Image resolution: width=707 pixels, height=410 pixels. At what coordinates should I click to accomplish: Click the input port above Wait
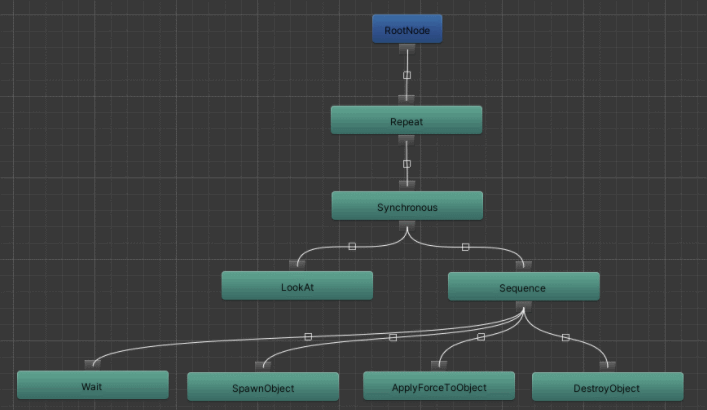92,365
